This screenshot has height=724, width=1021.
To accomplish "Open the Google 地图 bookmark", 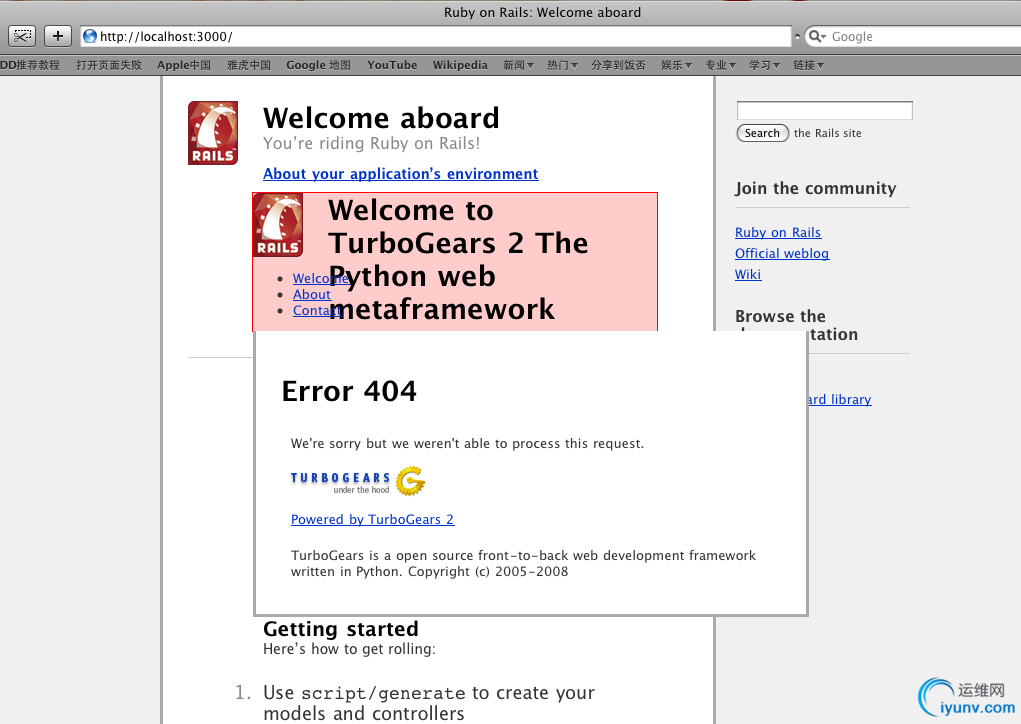I will pyautogui.click(x=318, y=65).
